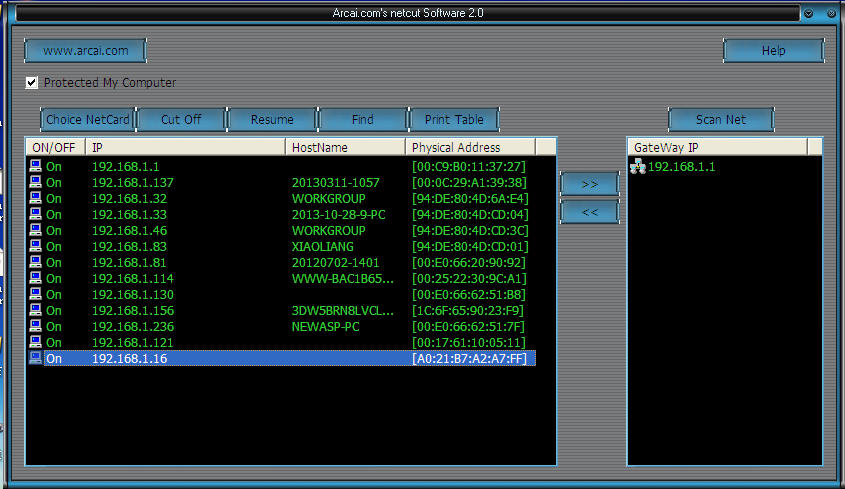Viewport: 845px width, 489px height.
Task: Open the www.arcai.com link button
Action: 85,51
